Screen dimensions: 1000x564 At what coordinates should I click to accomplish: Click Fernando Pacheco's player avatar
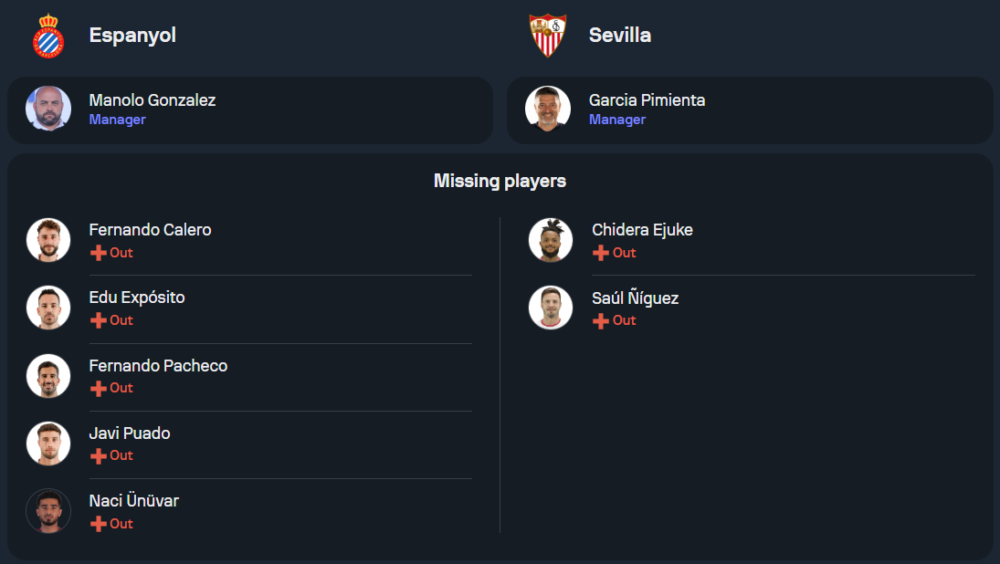click(x=48, y=376)
